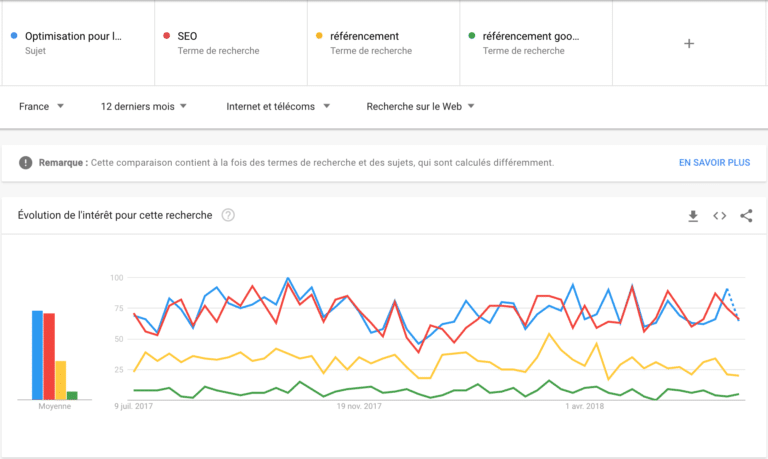Viewport: 768px width, 459px height.
Task: Open Internet et télécoms category dropdown
Action: 278,106
